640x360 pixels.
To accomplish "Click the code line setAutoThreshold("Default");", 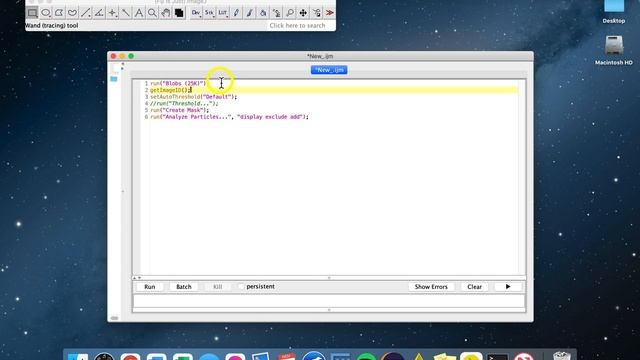I will coord(193,97).
